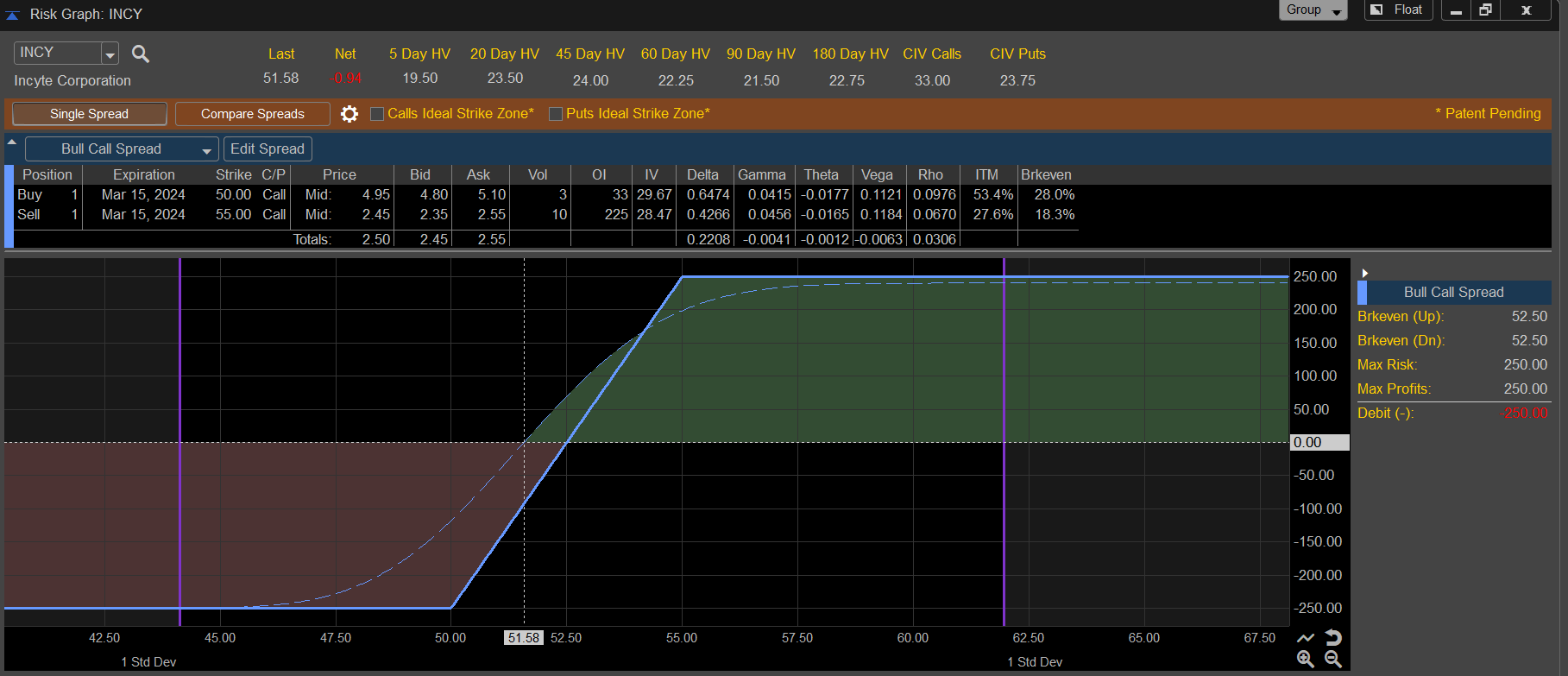Click the 51.58 current price marker
The height and width of the screenshot is (676, 1568).
[x=524, y=638]
